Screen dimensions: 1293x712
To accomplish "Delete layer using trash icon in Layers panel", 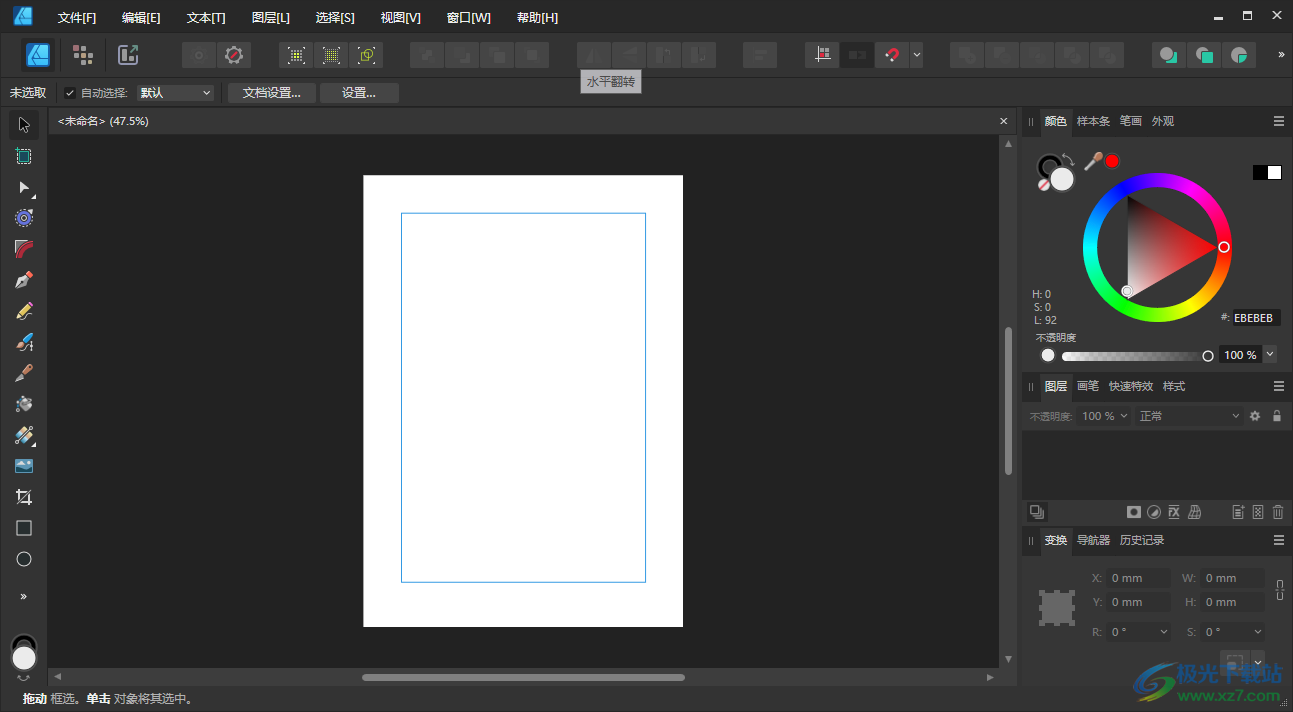I will 1277,511.
